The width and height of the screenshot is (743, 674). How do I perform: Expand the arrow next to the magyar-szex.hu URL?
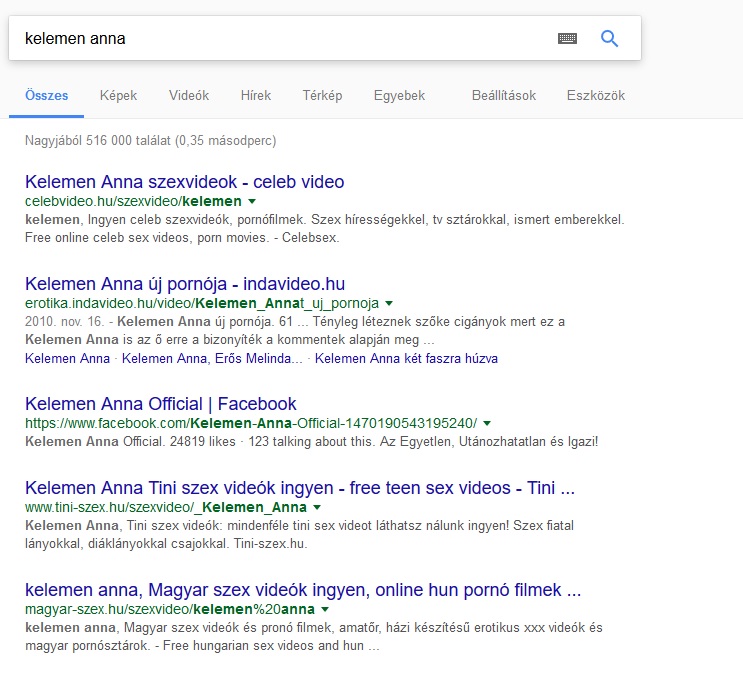325,609
